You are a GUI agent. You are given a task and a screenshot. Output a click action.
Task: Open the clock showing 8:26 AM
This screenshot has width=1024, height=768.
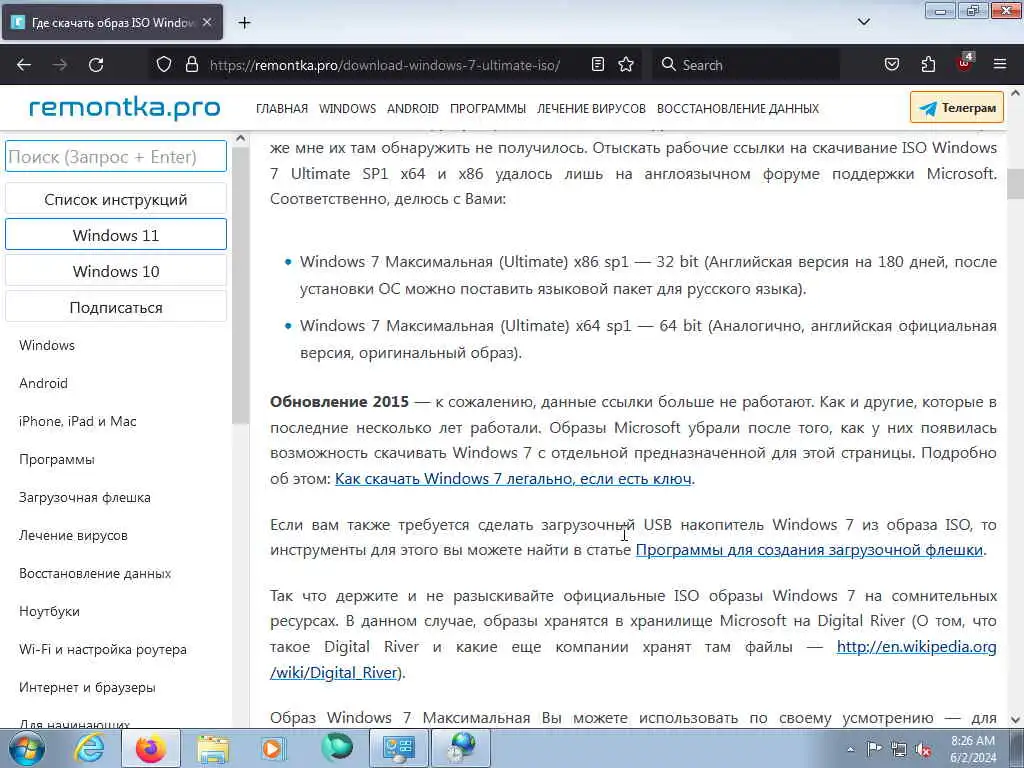point(973,749)
